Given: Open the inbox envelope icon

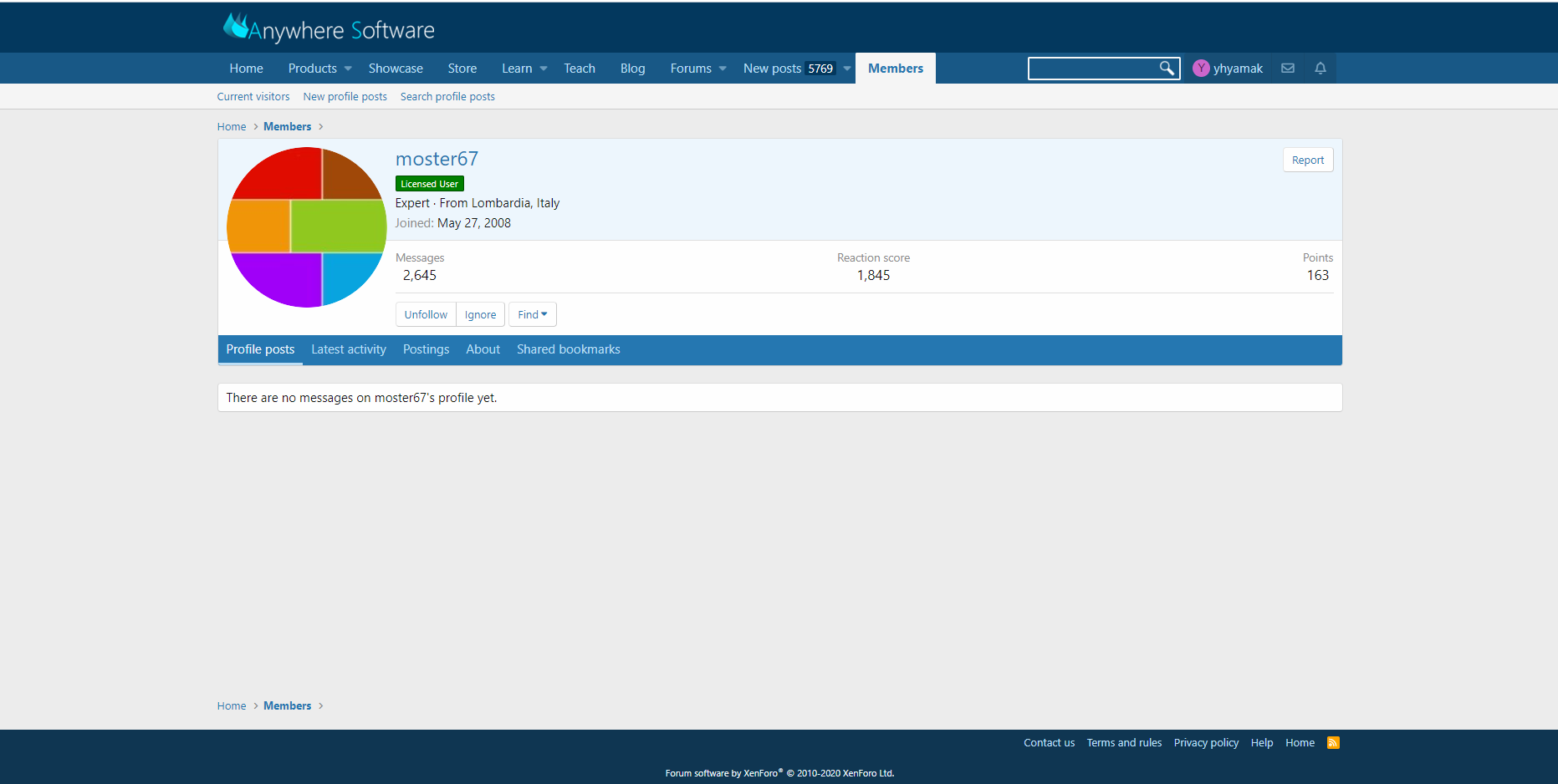Looking at the screenshot, I should tap(1288, 69).
